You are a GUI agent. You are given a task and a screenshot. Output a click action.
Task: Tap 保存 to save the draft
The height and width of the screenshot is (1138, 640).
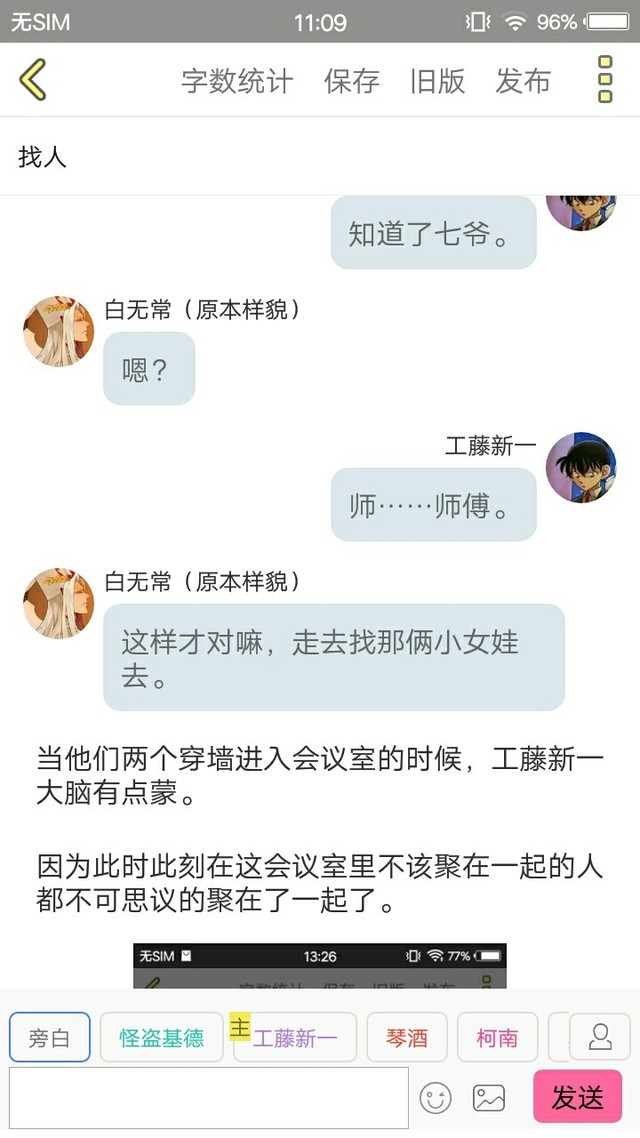(x=352, y=80)
